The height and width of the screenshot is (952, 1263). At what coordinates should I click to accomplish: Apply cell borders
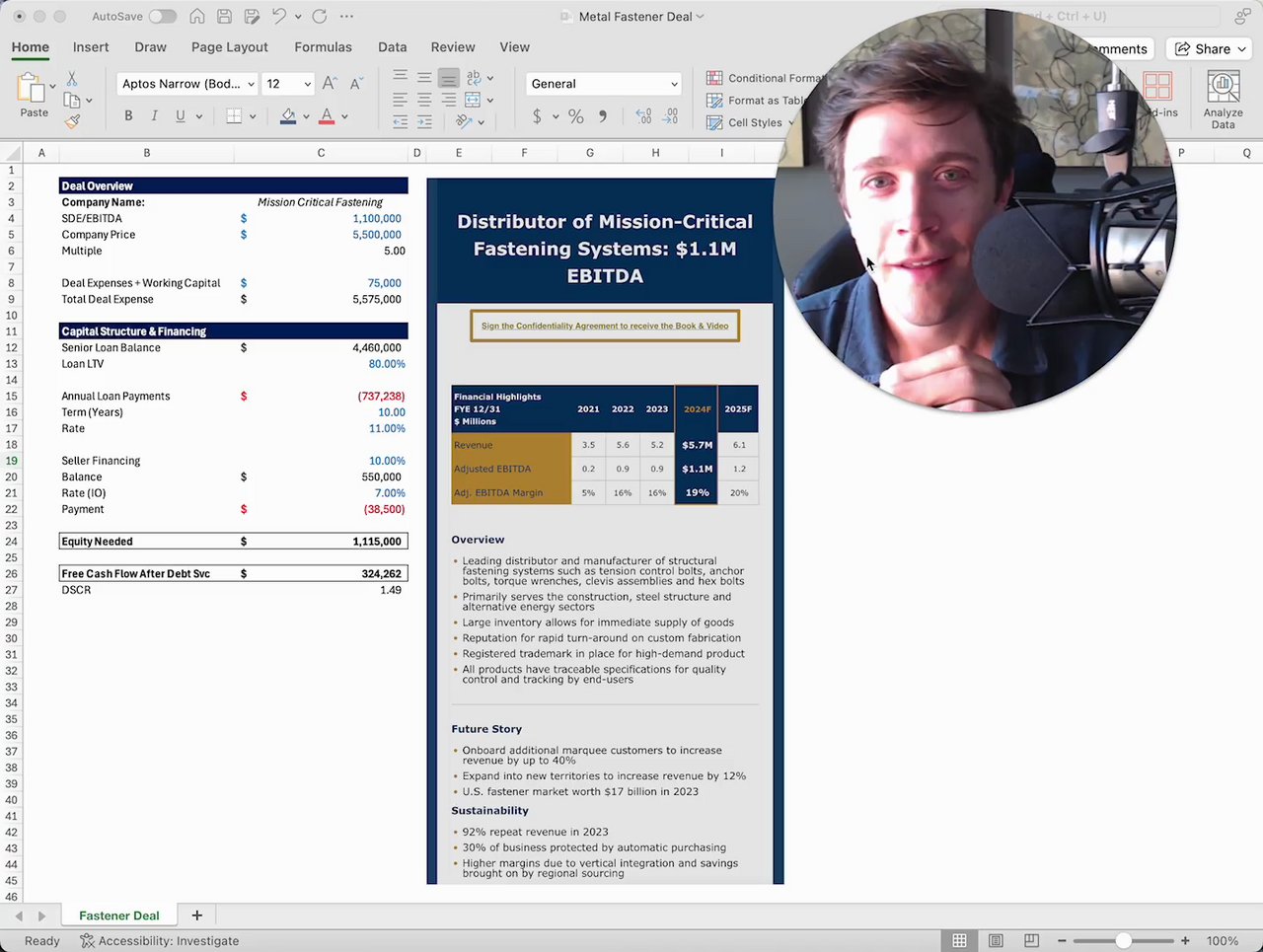coord(234,116)
